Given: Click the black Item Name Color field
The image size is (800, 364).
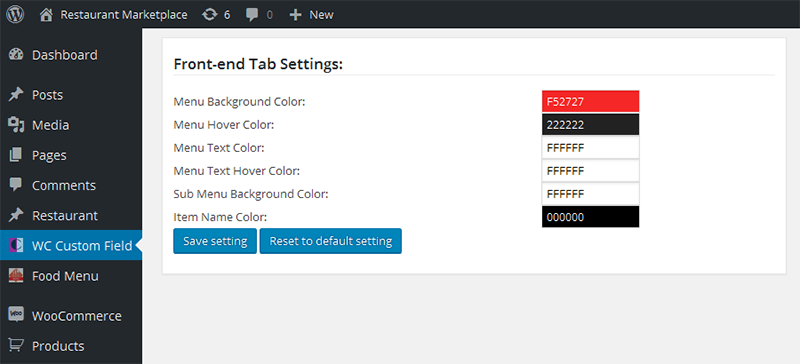Looking at the screenshot, I should coord(590,217).
